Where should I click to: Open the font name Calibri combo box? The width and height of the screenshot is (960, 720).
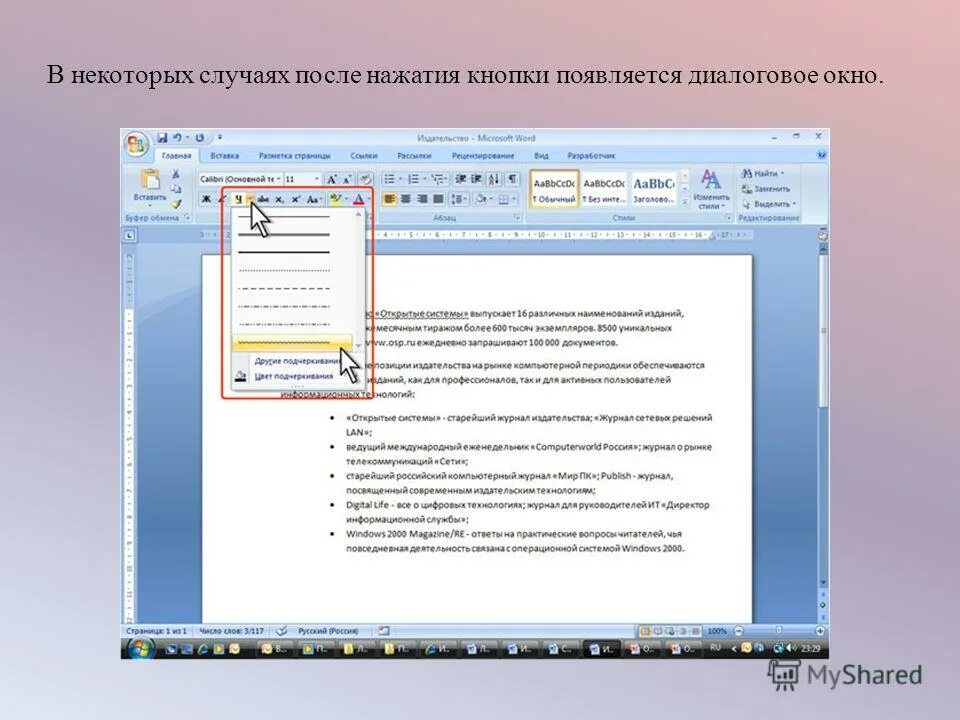click(x=240, y=179)
